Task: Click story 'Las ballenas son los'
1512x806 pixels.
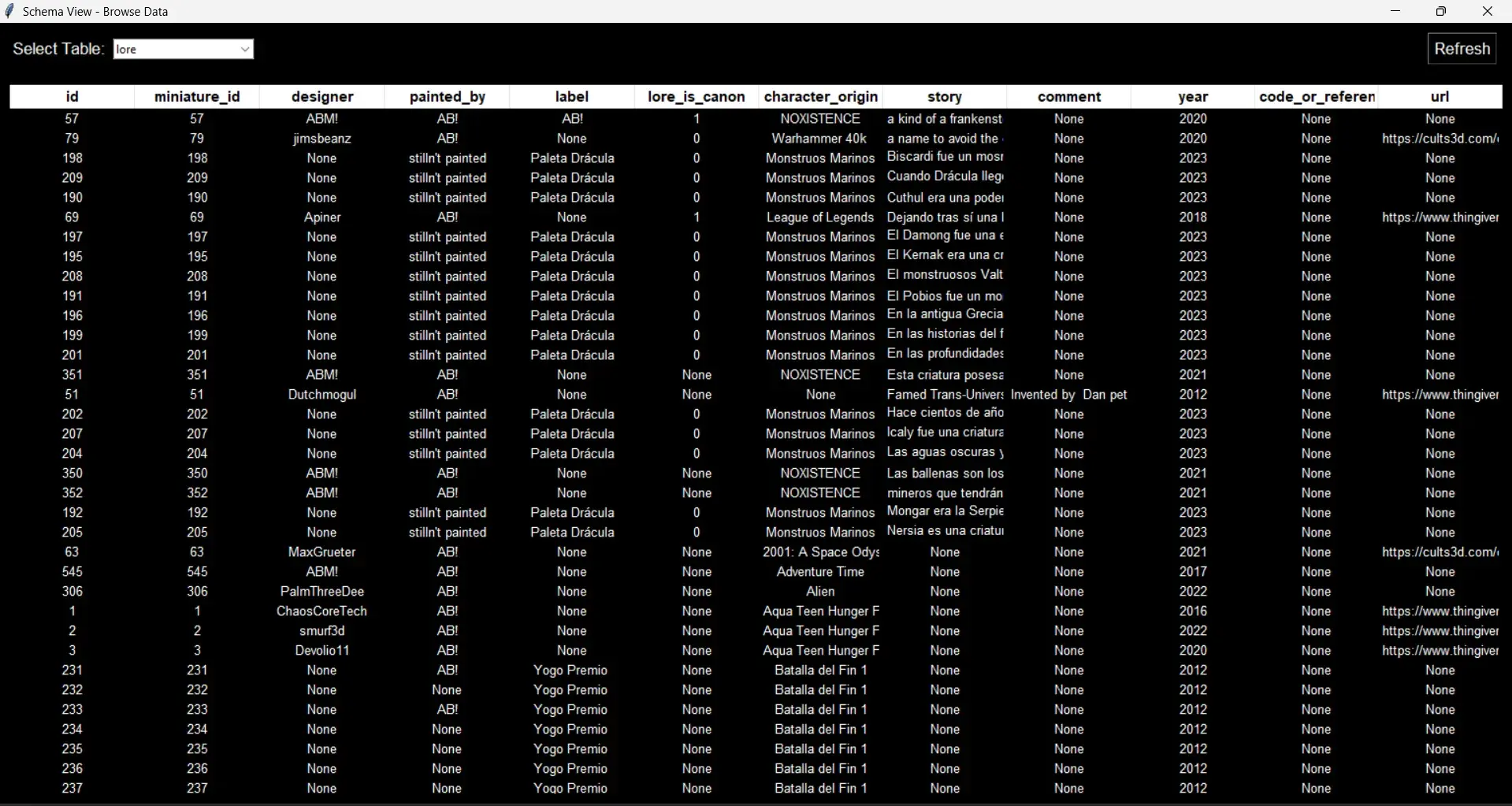Action: pyautogui.click(x=945, y=474)
